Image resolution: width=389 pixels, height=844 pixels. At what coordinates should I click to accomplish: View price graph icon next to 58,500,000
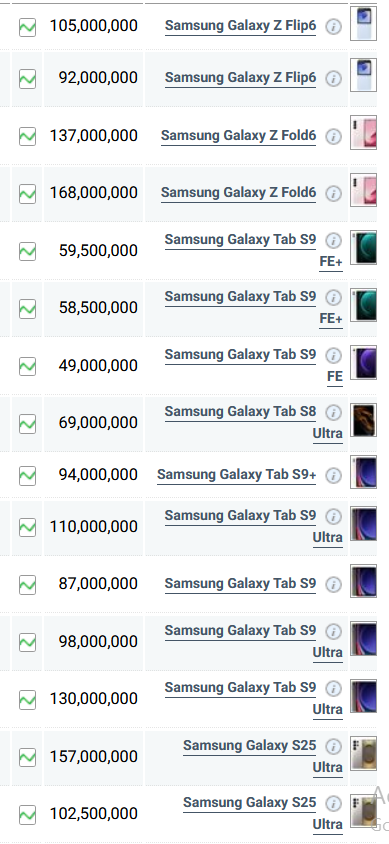tap(27, 309)
